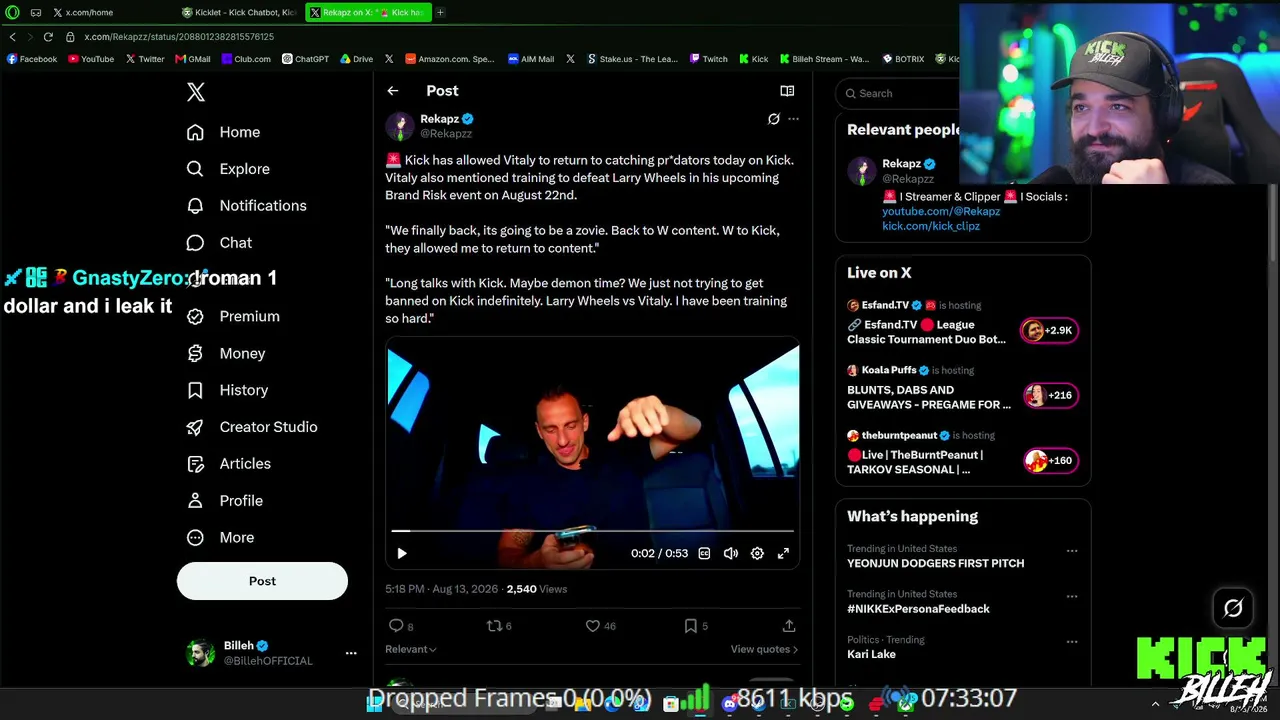
Task: Open More options on the Rekapz post
Action: 793,119
